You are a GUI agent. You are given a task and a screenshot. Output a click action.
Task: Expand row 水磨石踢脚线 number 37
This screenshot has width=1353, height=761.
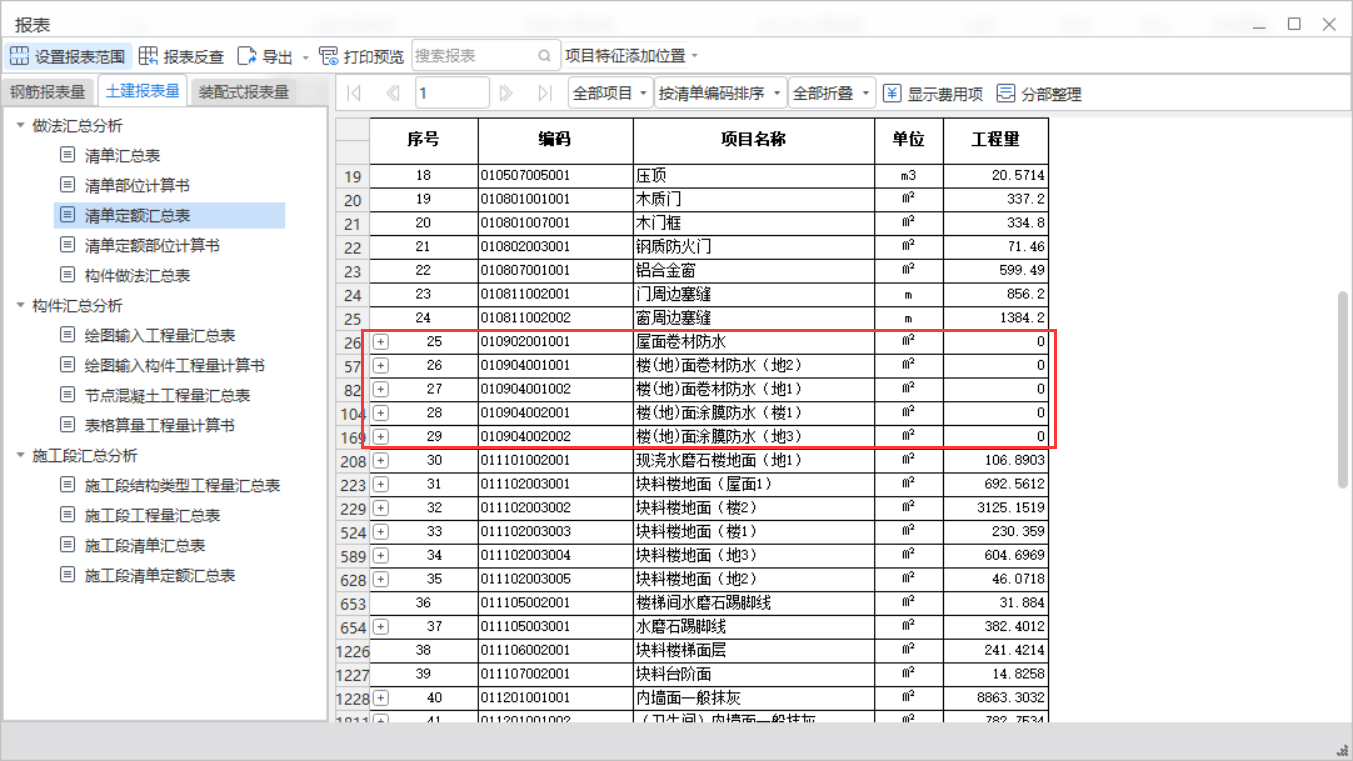(381, 627)
